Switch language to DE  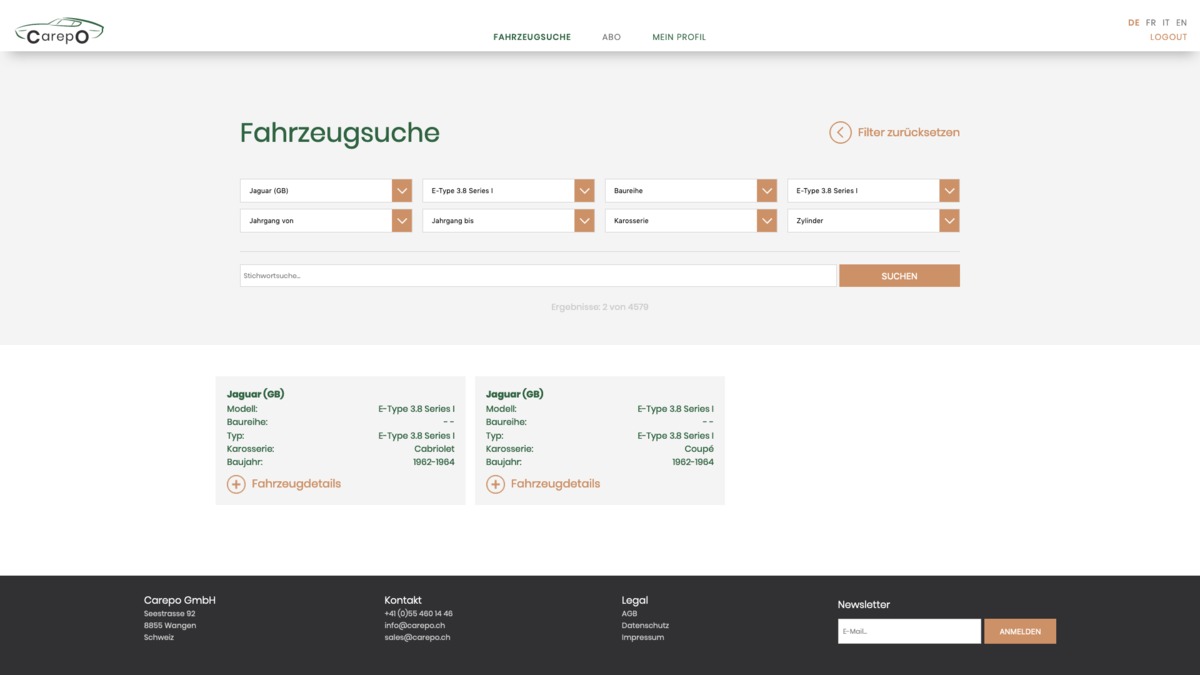[x=1133, y=22]
